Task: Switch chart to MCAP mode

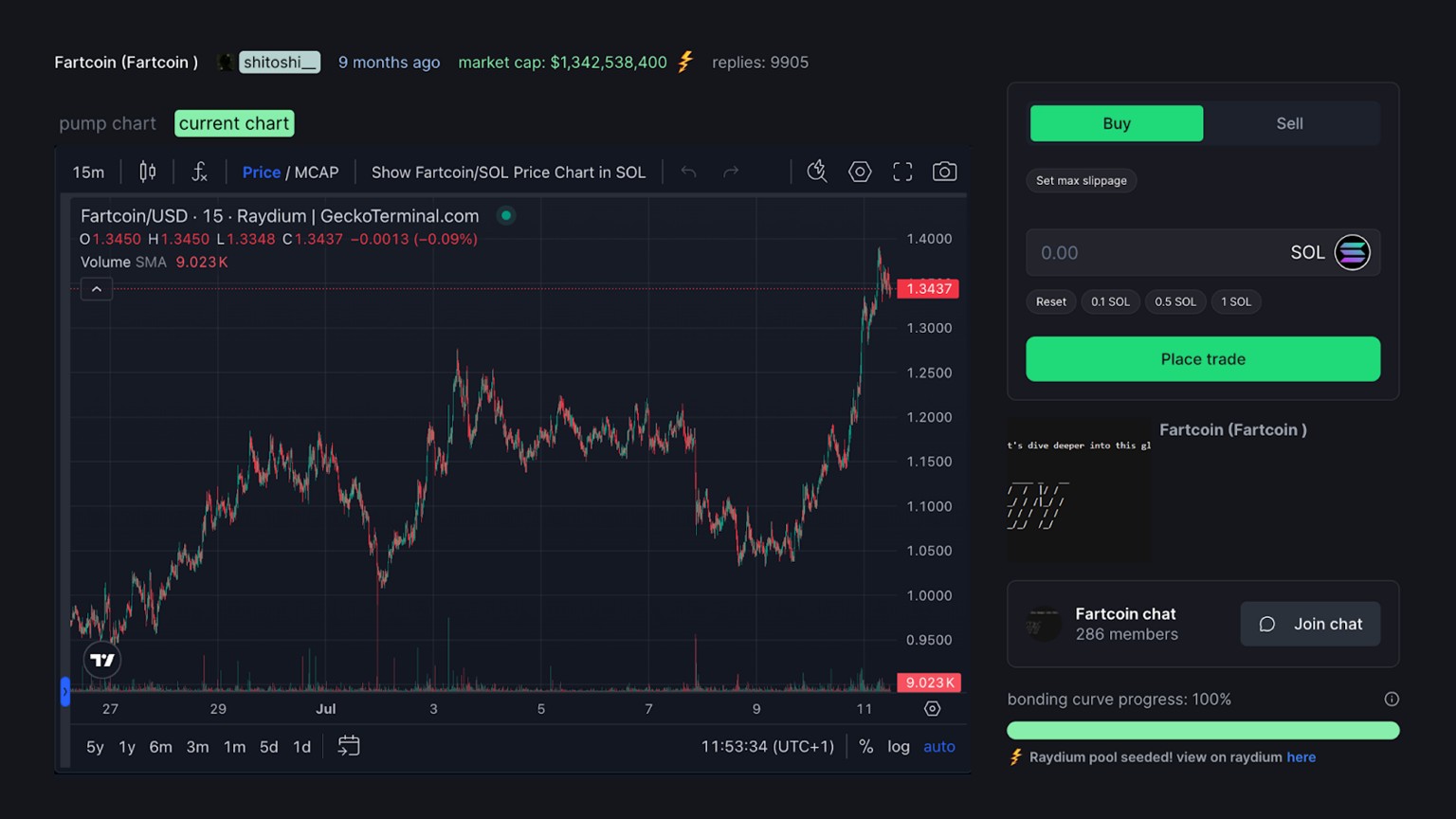Action: click(317, 173)
